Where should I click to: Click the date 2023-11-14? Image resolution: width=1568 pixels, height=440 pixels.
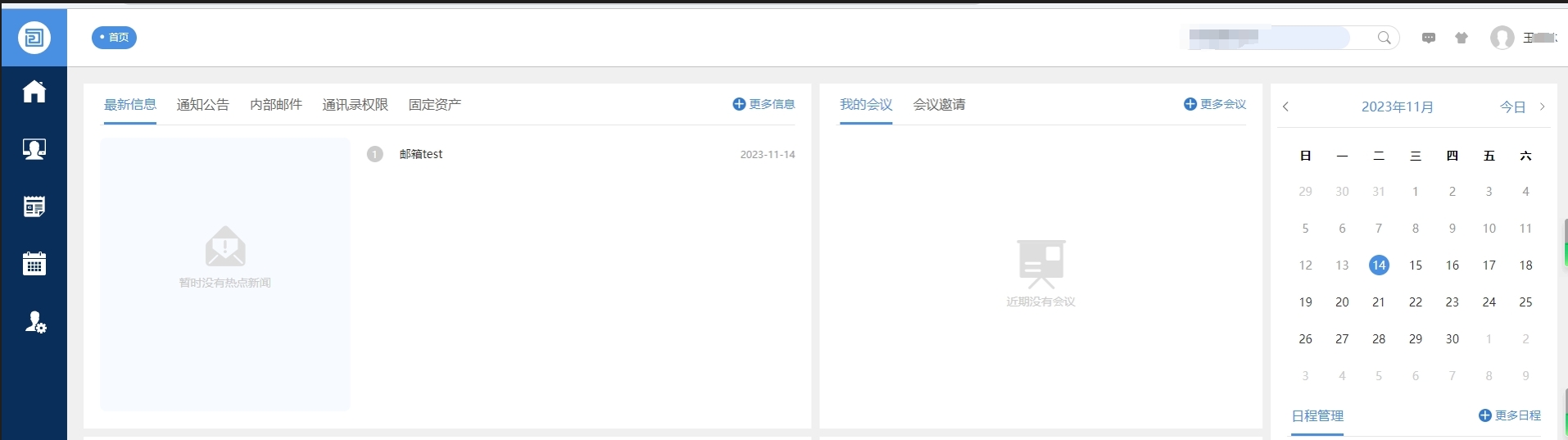click(x=768, y=154)
